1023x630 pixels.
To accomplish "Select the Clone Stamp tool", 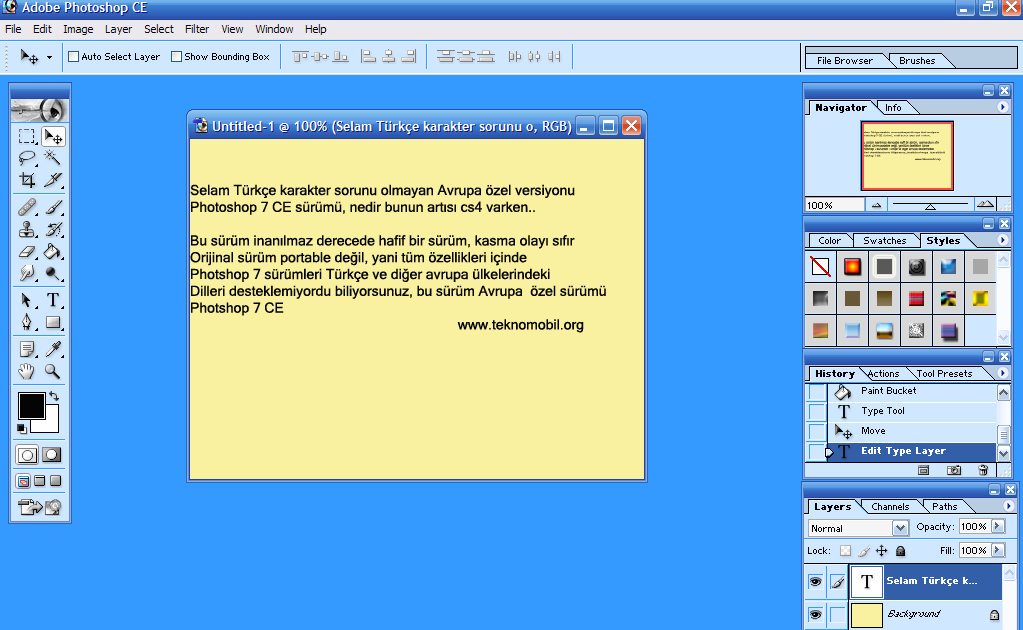I will click(x=27, y=230).
